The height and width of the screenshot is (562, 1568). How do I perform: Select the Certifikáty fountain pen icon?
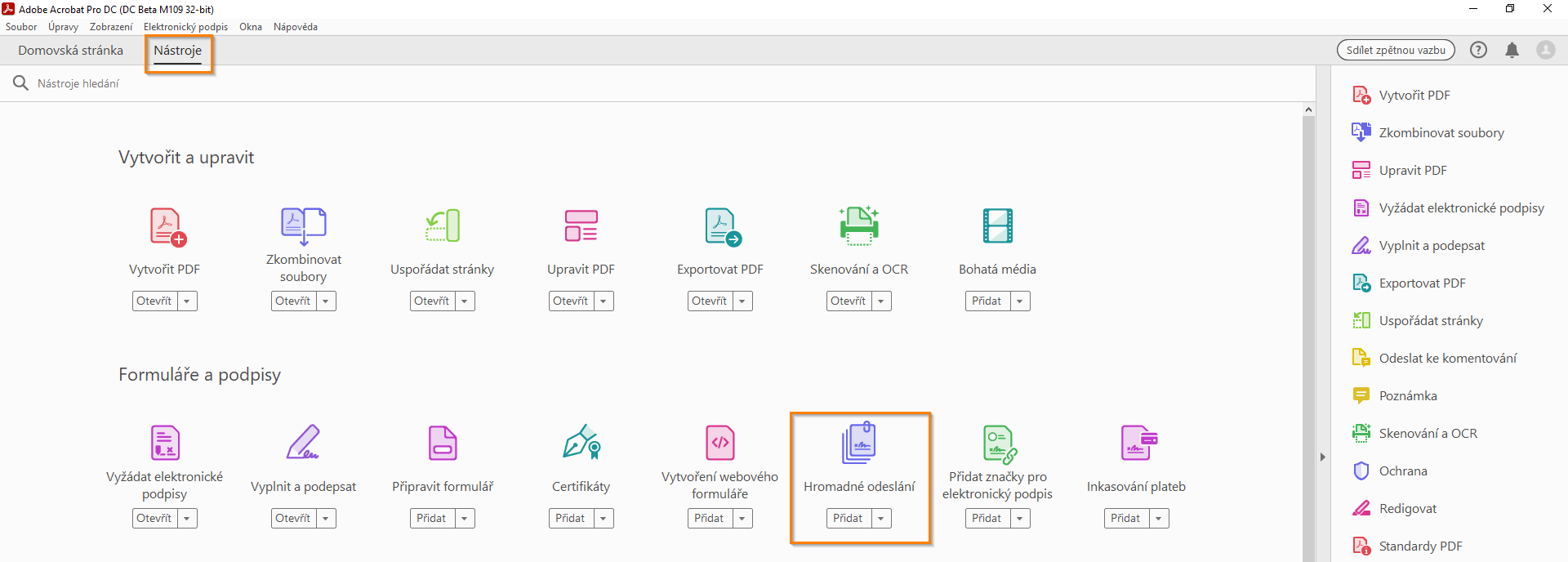click(581, 441)
